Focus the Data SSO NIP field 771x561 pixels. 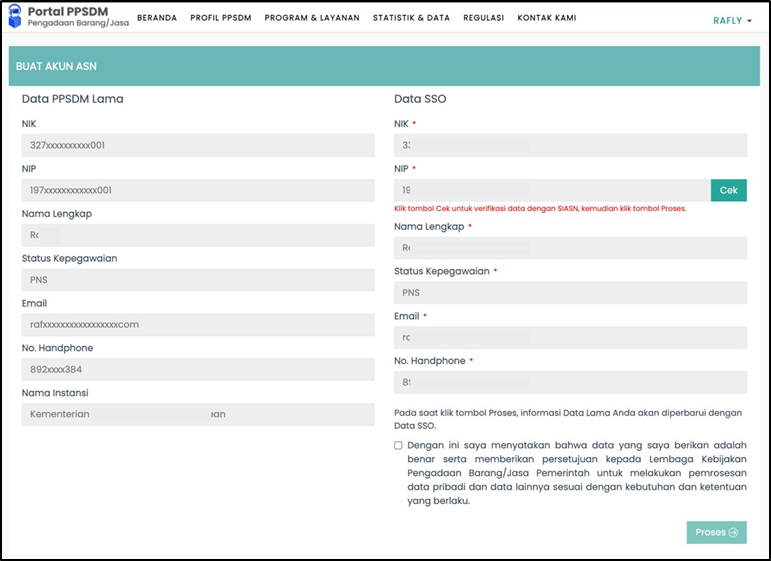point(552,190)
